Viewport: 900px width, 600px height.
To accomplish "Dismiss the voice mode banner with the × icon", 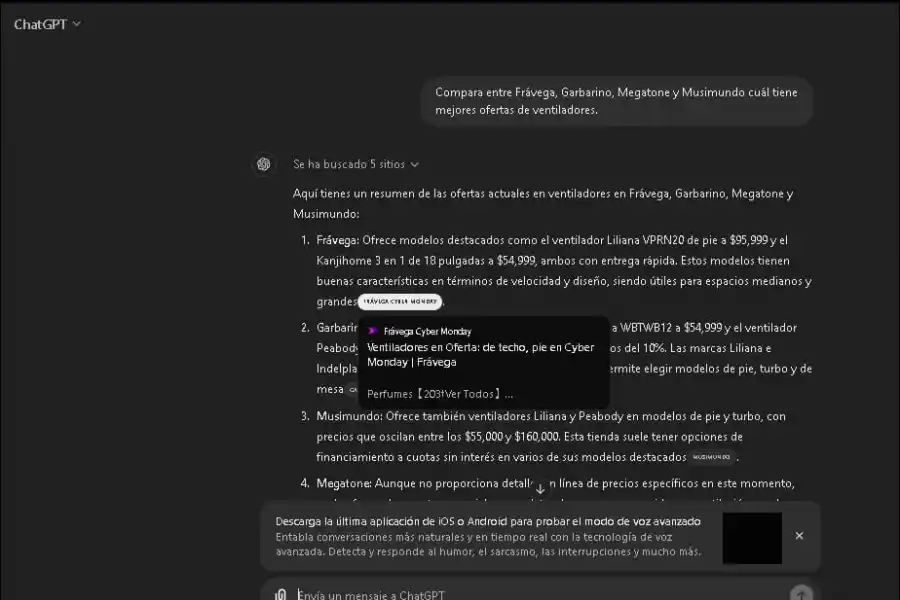I will 799,536.
